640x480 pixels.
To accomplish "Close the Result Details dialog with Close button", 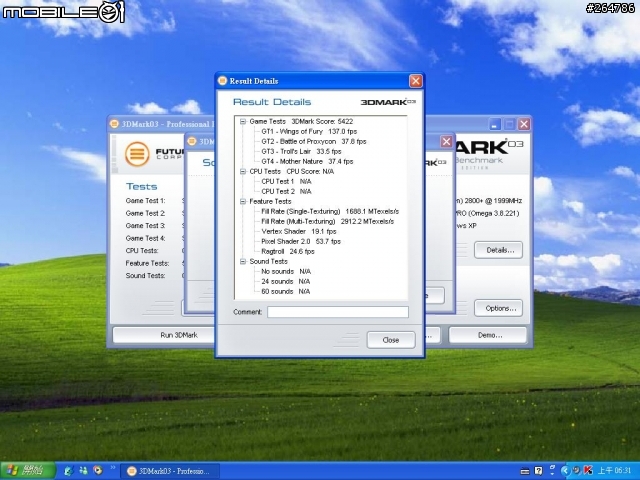I will (x=391, y=340).
